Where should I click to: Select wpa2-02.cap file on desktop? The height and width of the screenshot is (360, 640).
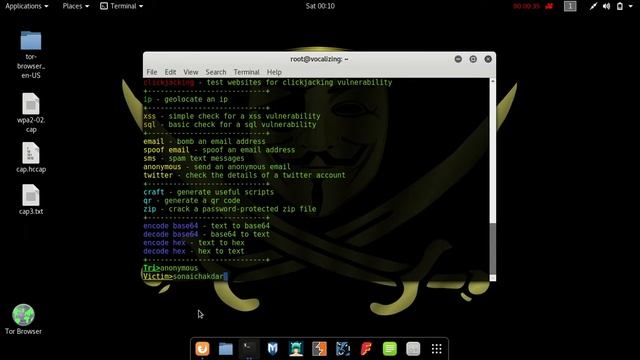coord(31,113)
